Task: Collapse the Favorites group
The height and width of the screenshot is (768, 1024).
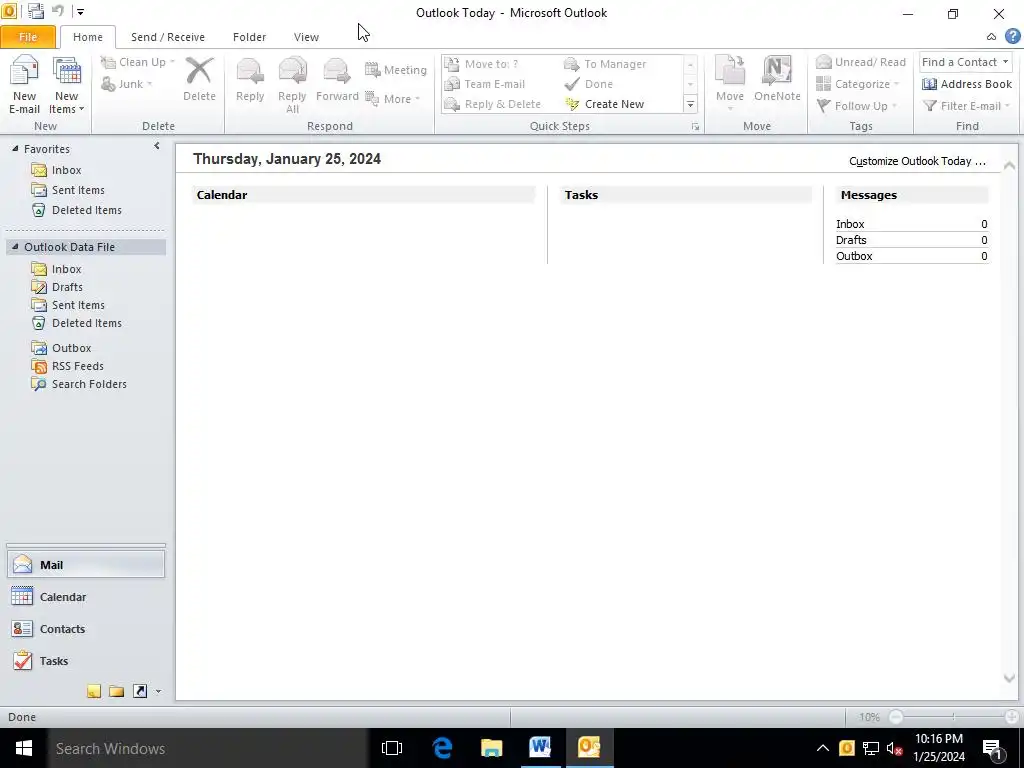Action: pyautogui.click(x=15, y=149)
